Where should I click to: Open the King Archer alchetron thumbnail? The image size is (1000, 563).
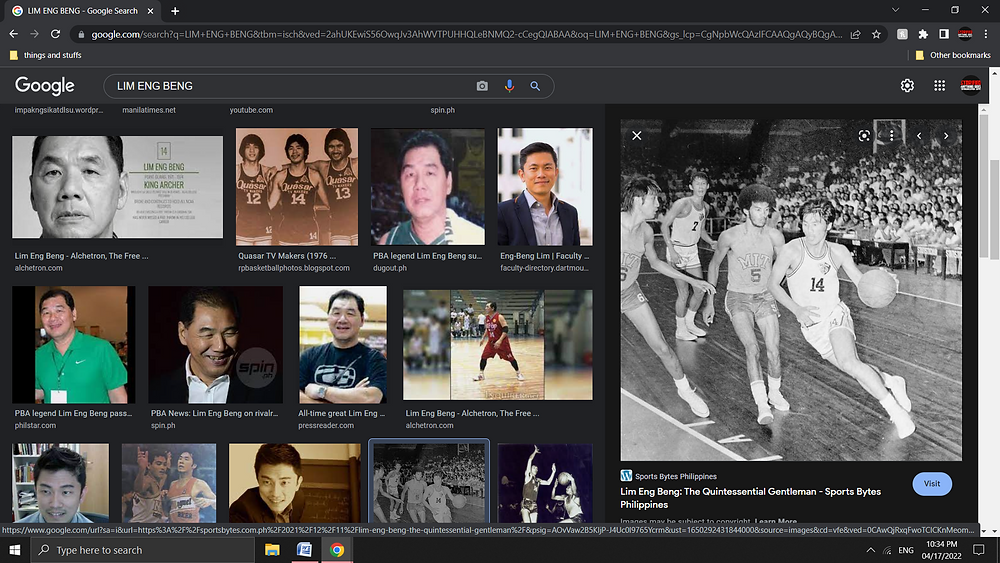pyautogui.click(x=117, y=187)
